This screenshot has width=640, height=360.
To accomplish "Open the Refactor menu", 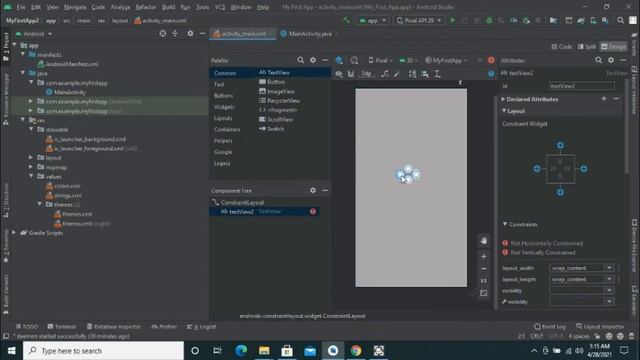I will pos(146,7).
